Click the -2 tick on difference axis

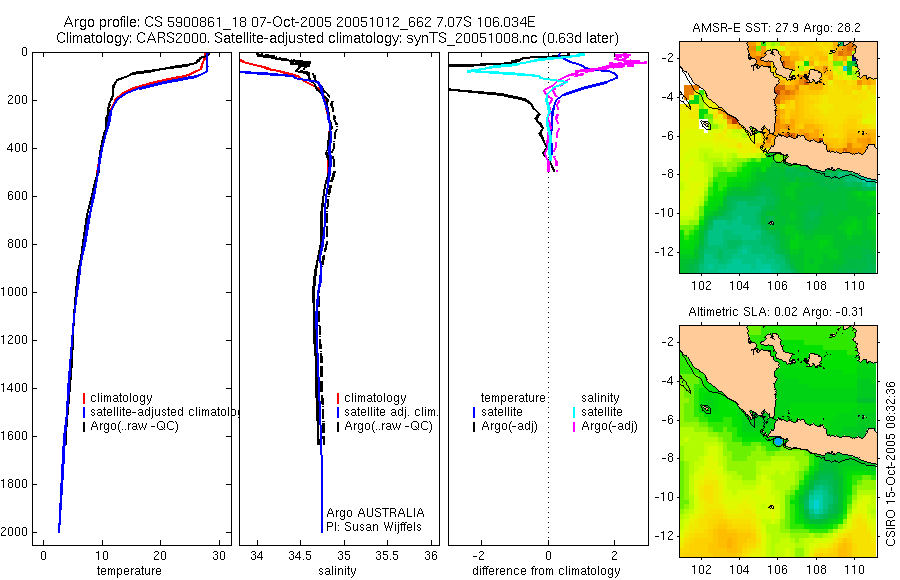pos(479,556)
